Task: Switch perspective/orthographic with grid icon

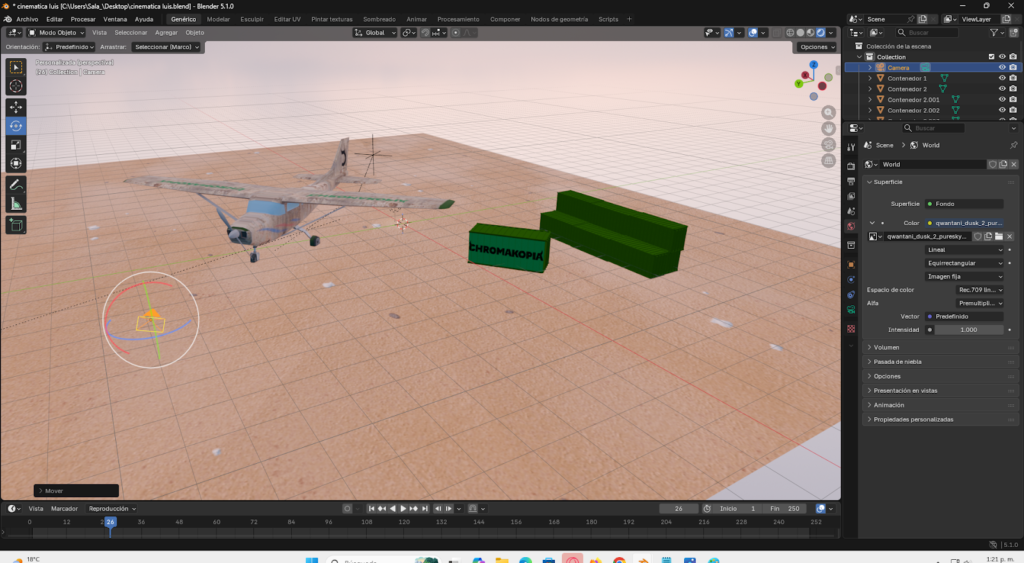Action: [x=828, y=160]
